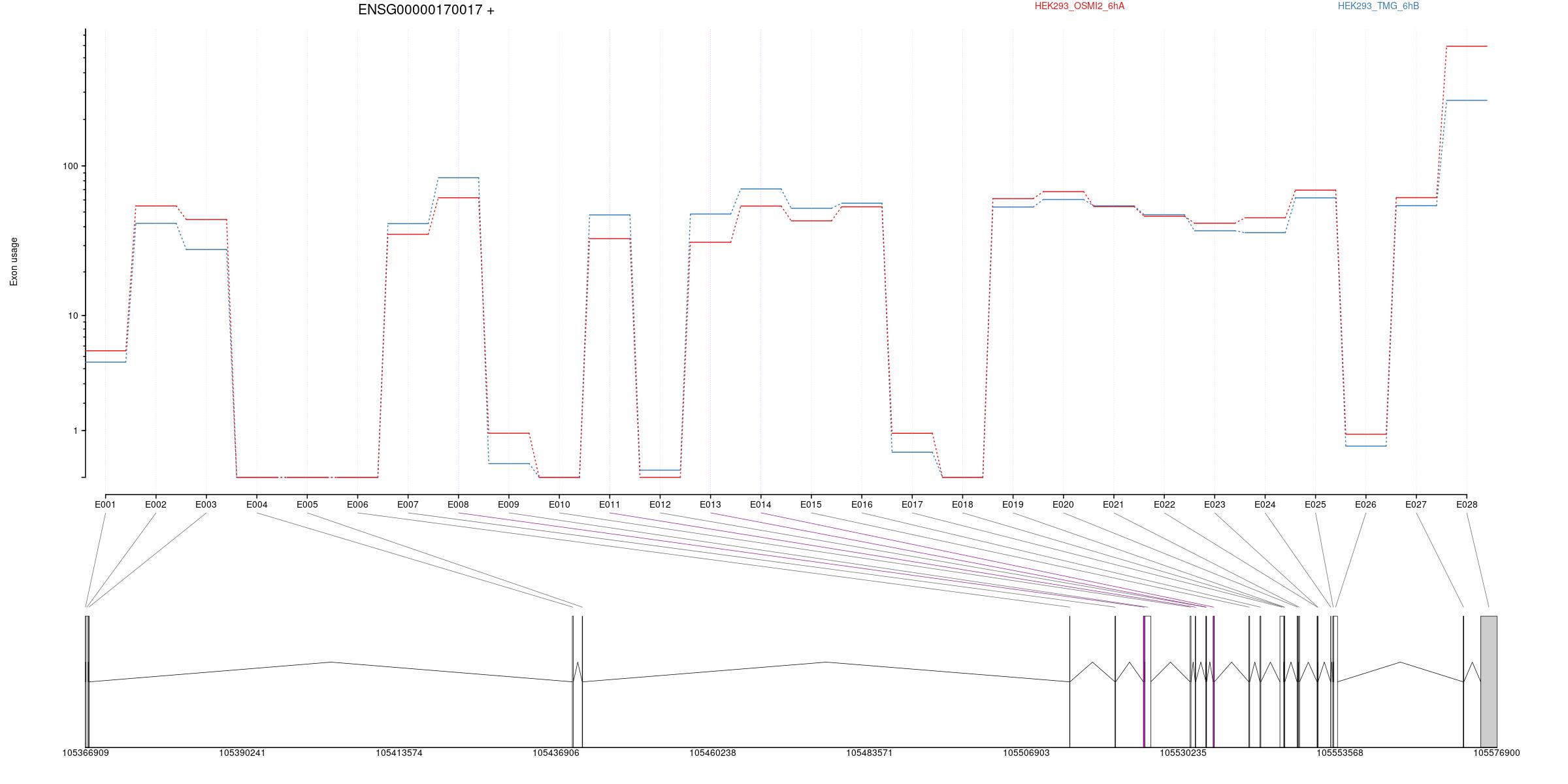This screenshot has height=784, width=1568.
Task: Click the blue E028 usage line segment
Action: tap(1467, 101)
